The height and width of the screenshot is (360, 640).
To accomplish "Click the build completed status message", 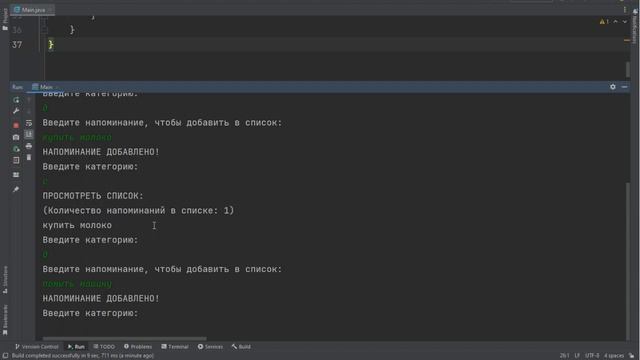I will tap(82, 356).
